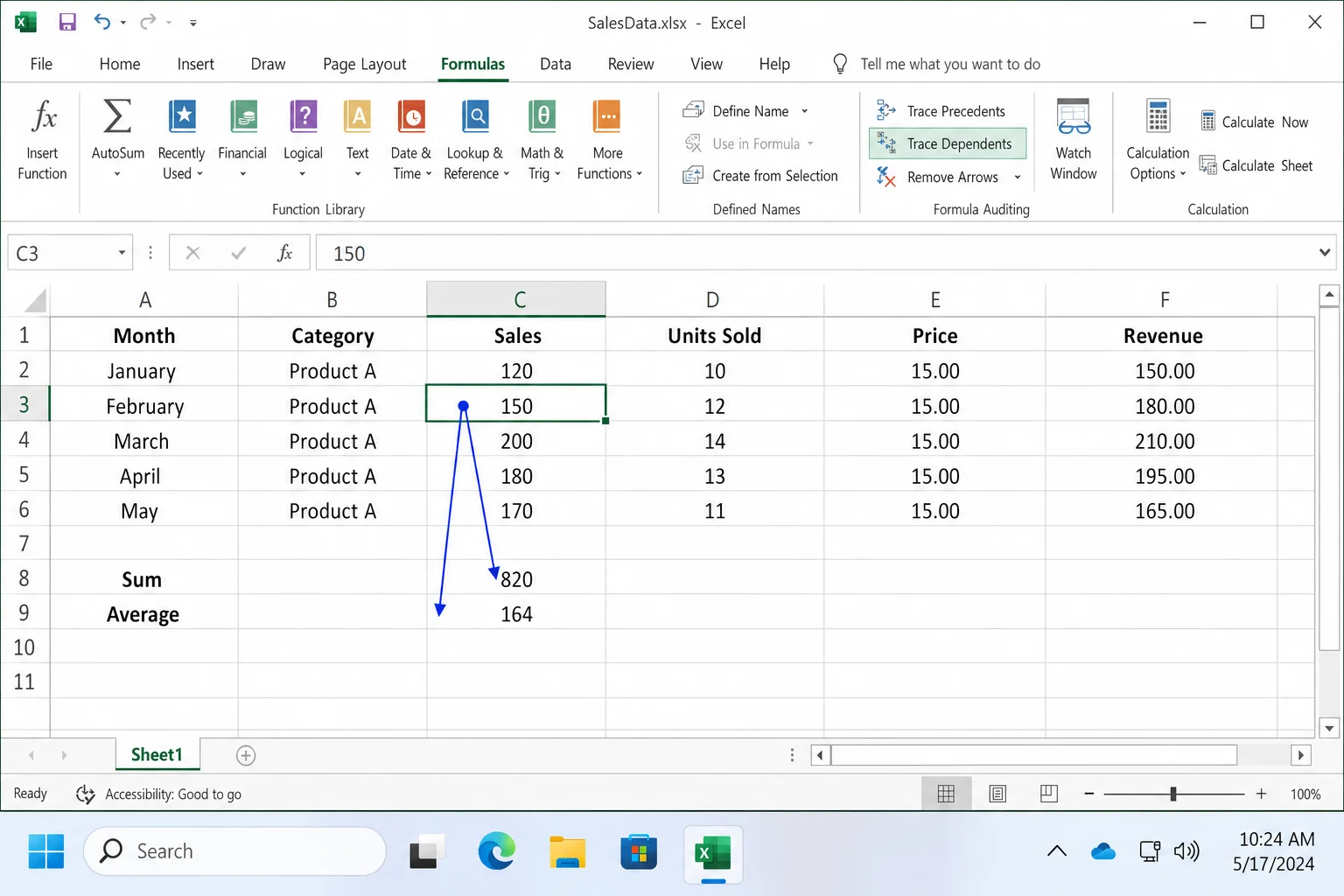Viewport: 1344px width, 896px height.
Task: Open the Logical functions icon
Action: pyautogui.click(x=303, y=116)
